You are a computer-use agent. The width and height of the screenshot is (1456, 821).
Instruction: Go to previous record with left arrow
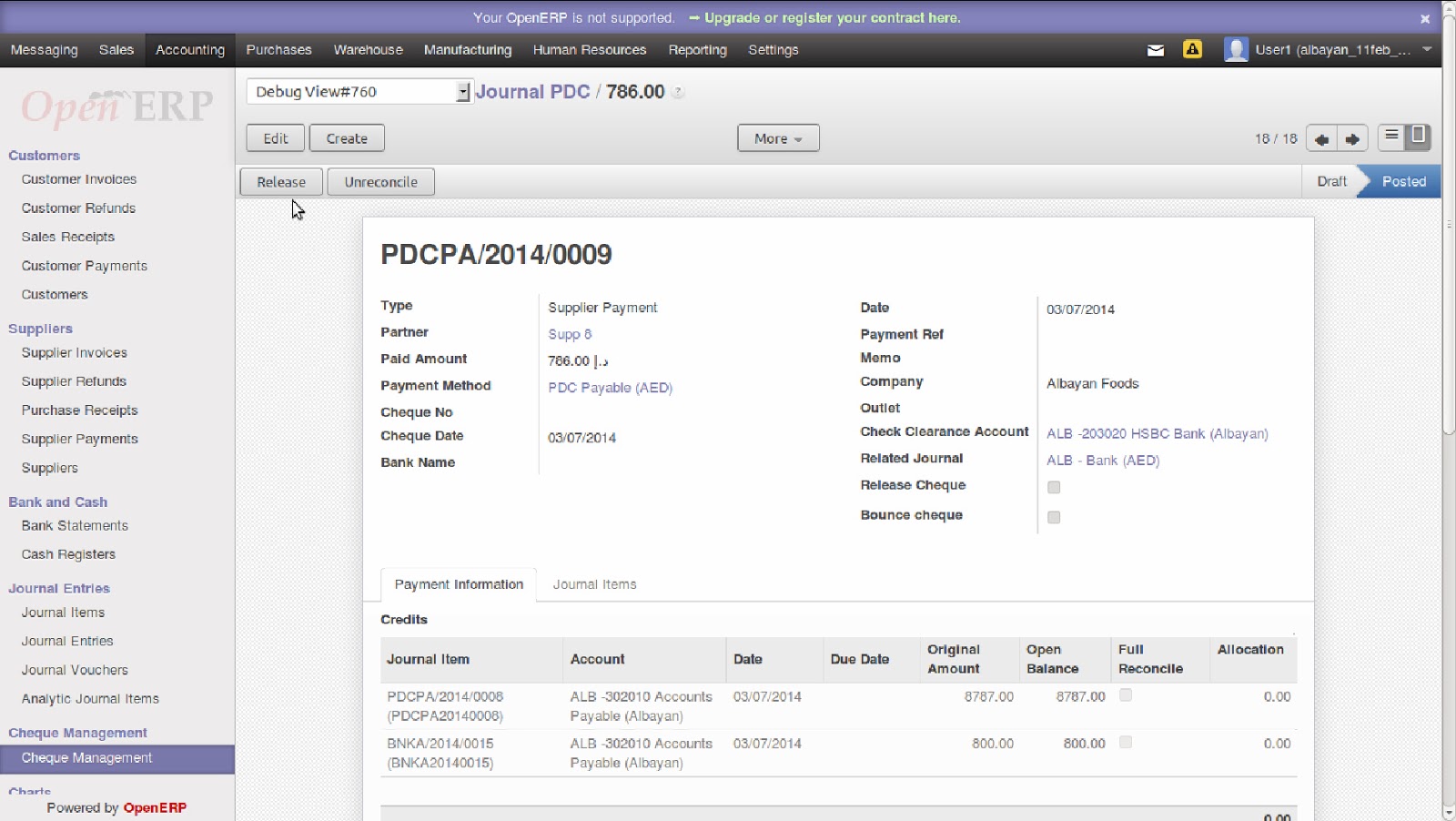point(1321,138)
